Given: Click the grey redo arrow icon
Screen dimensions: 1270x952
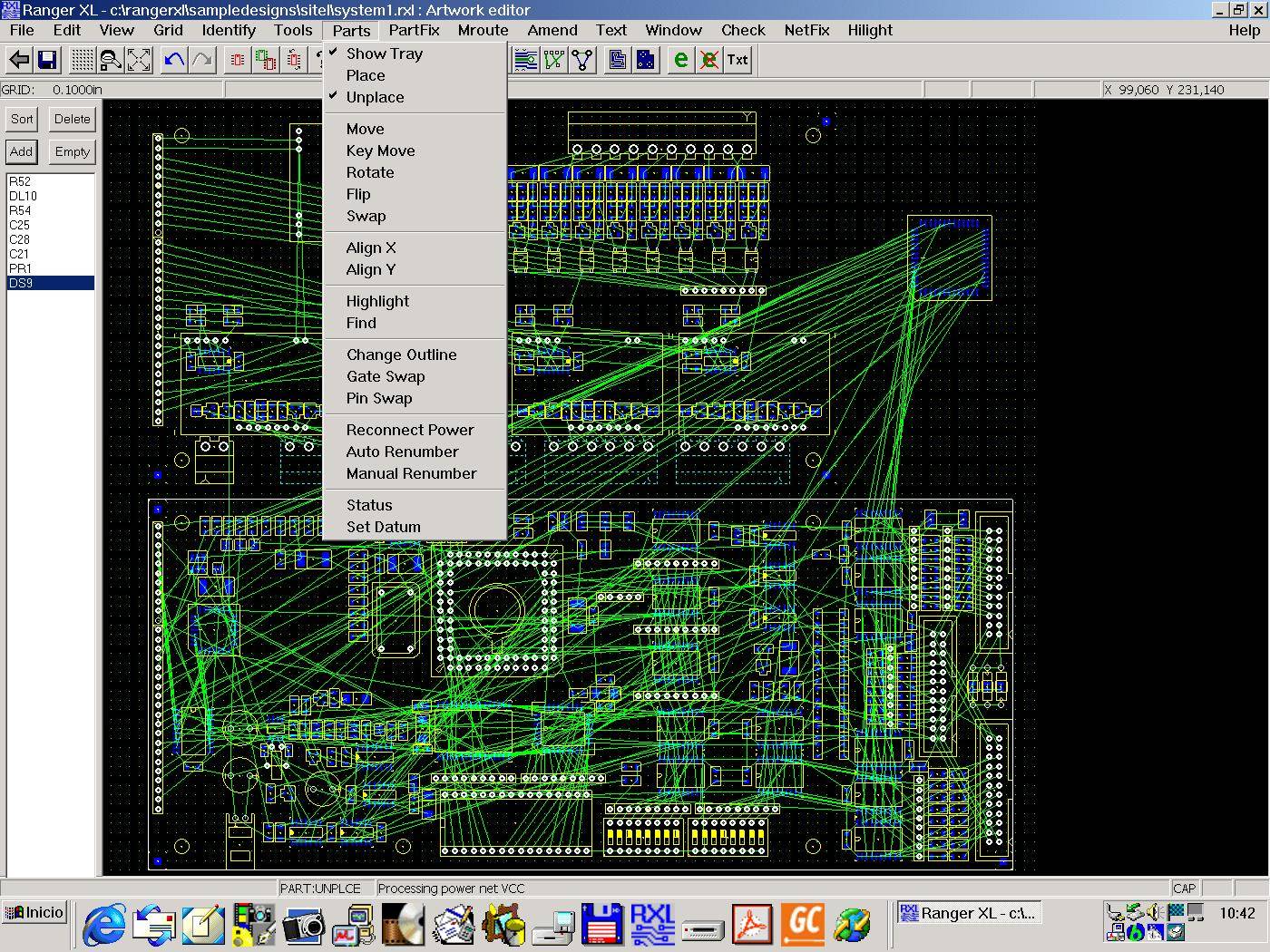Looking at the screenshot, I should 202,60.
